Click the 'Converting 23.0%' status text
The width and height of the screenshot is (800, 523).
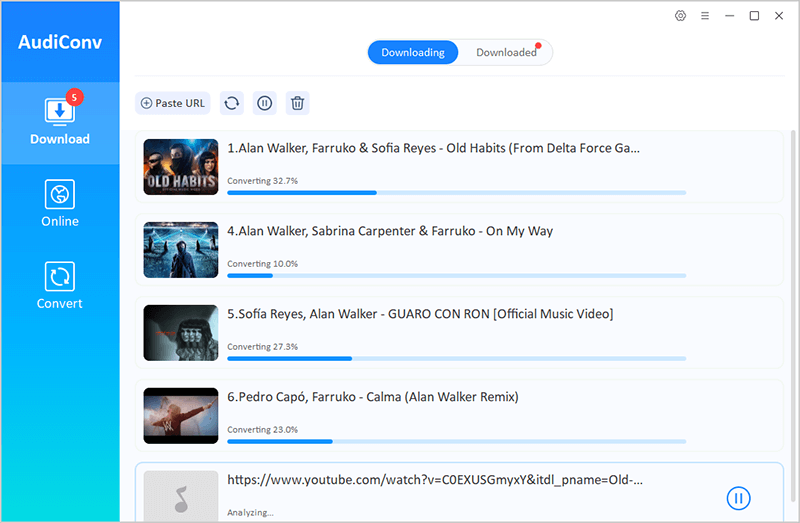[262, 430]
